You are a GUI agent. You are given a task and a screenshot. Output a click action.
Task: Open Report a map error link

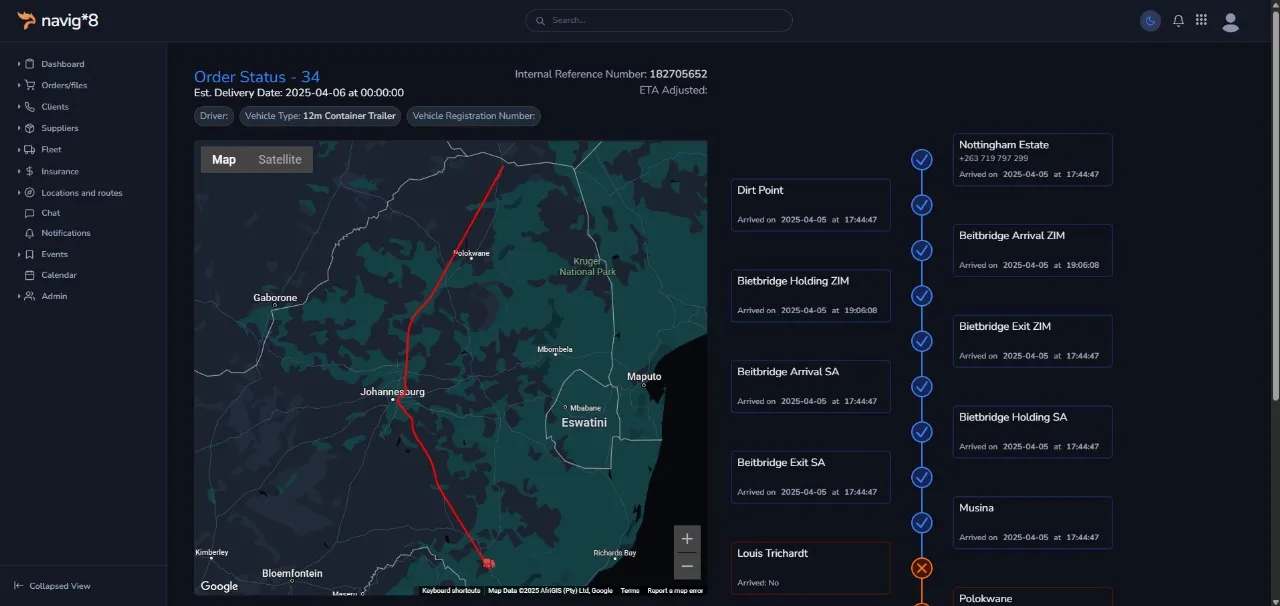[675, 591]
